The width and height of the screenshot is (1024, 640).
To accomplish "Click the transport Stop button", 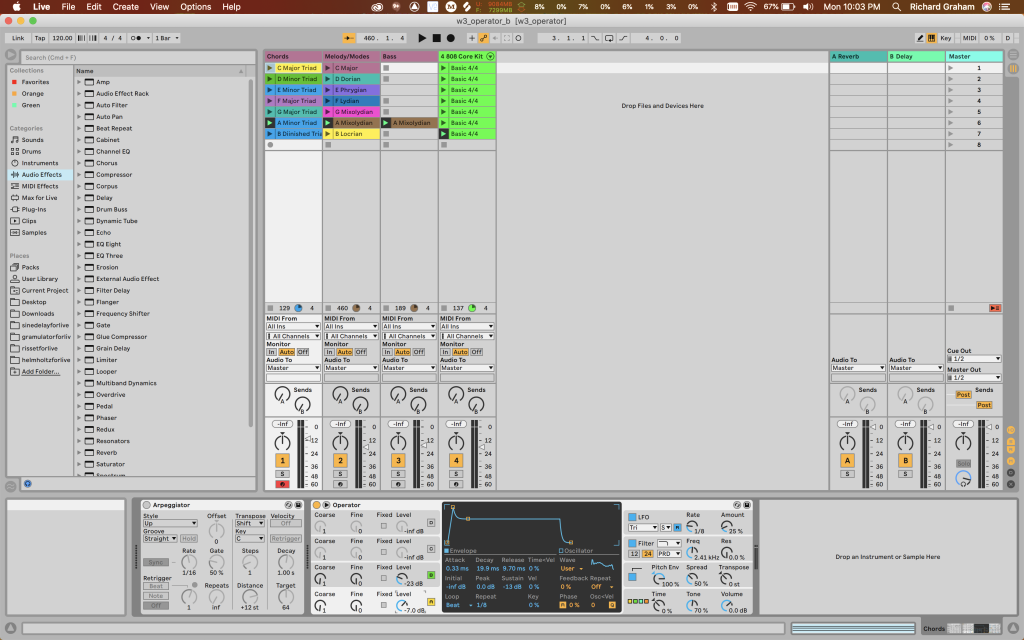I will point(436,38).
